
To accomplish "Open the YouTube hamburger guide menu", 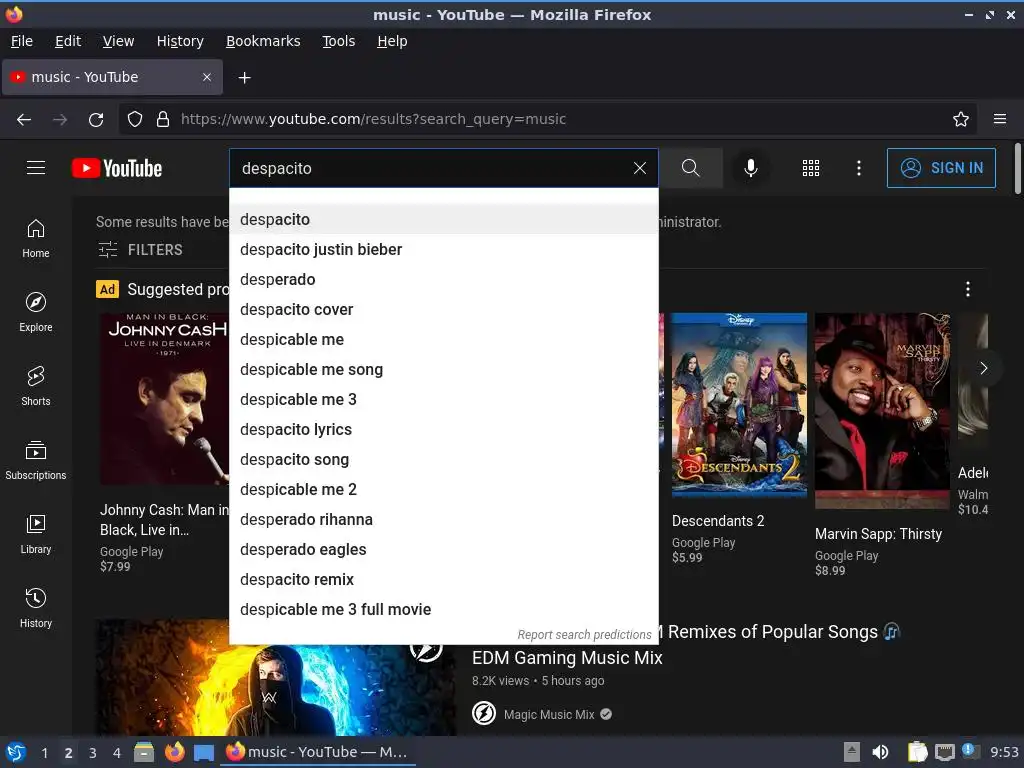I will (36, 168).
